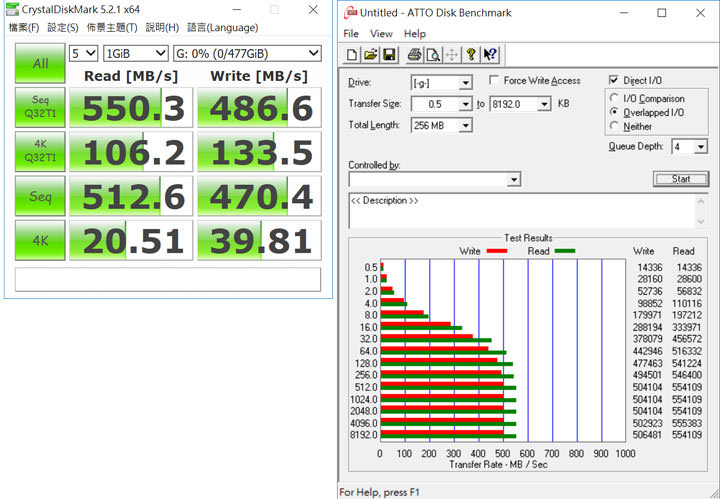This screenshot has width=720, height=499.
Task: Click the context help arrow-question icon
Action: 489,55
